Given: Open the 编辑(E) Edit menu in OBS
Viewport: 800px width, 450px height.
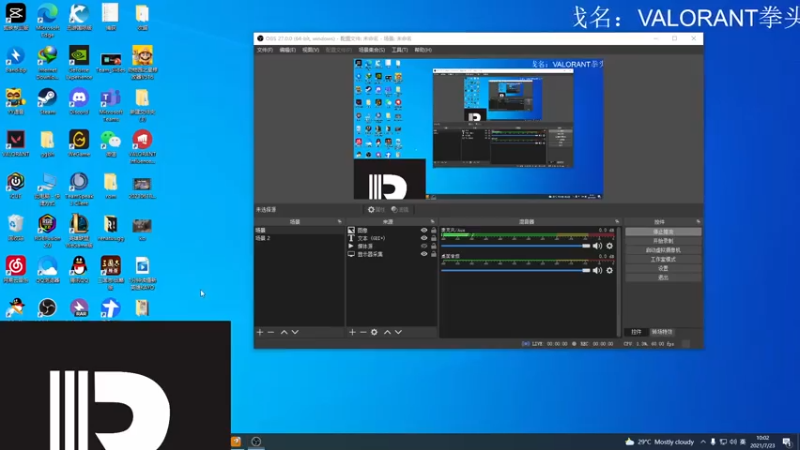Looking at the screenshot, I should [288, 50].
